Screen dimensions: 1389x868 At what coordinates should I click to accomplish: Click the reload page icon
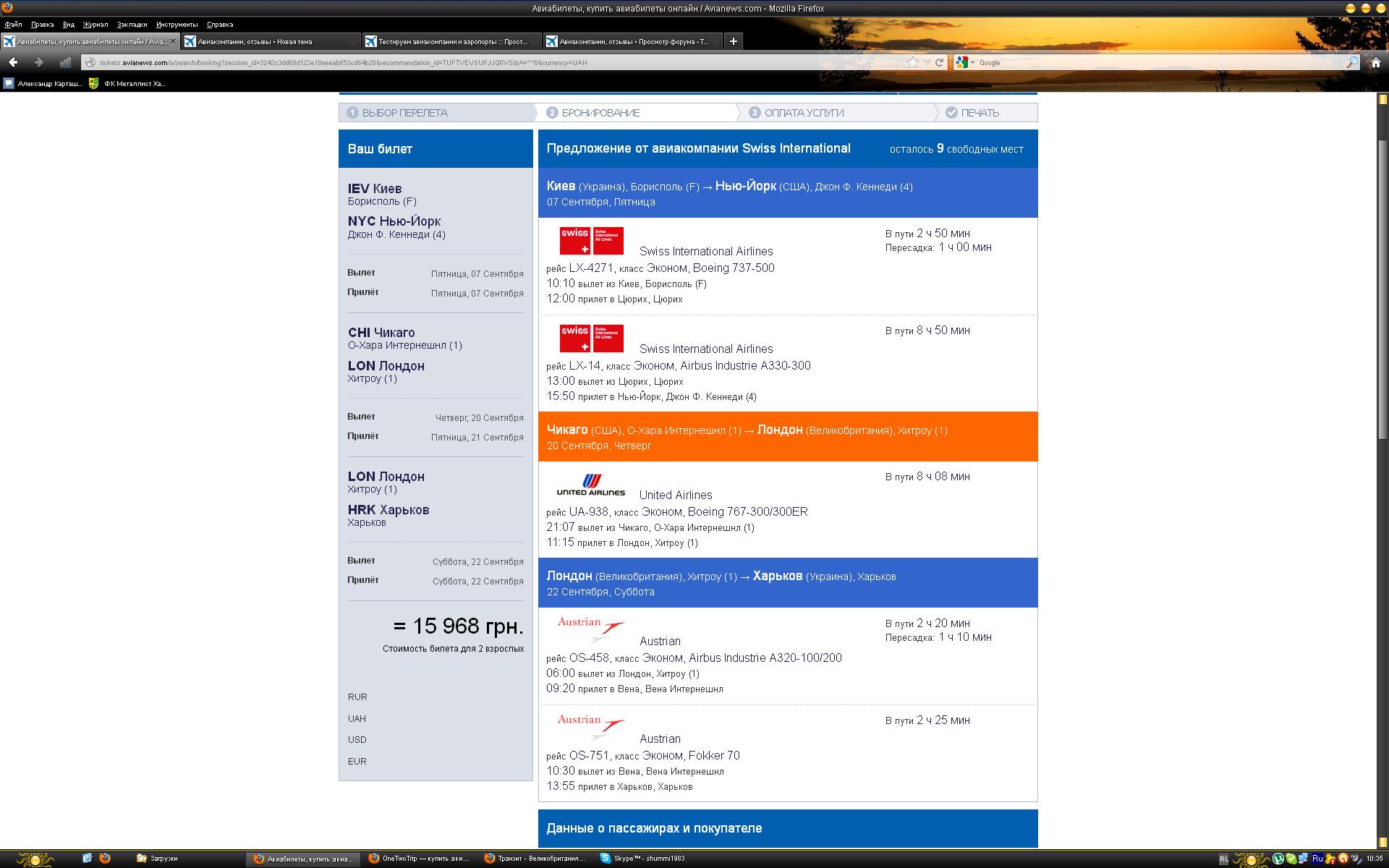940,62
